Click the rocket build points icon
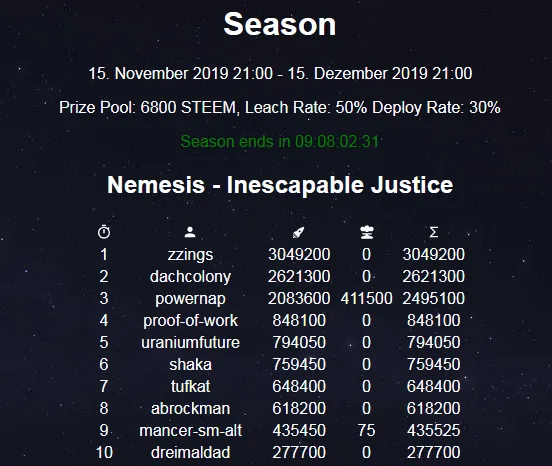The image size is (552, 466). [299, 232]
